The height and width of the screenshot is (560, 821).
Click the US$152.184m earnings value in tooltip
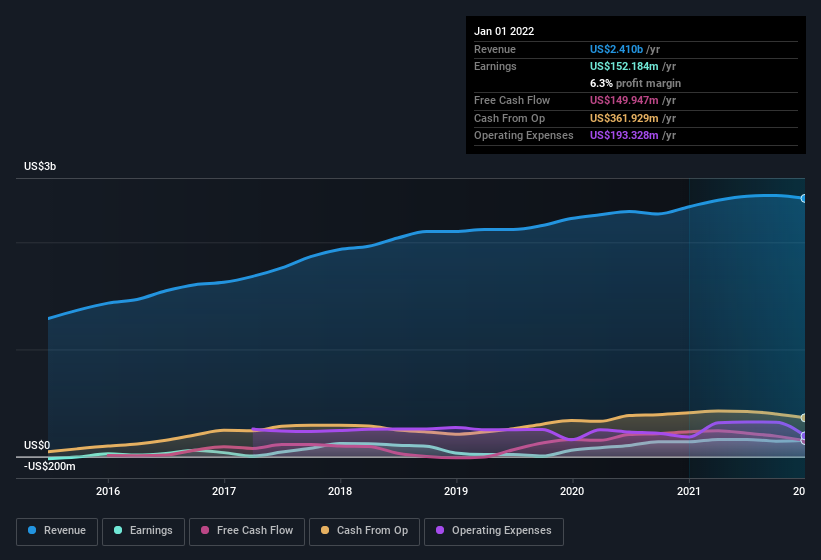click(x=624, y=66)
